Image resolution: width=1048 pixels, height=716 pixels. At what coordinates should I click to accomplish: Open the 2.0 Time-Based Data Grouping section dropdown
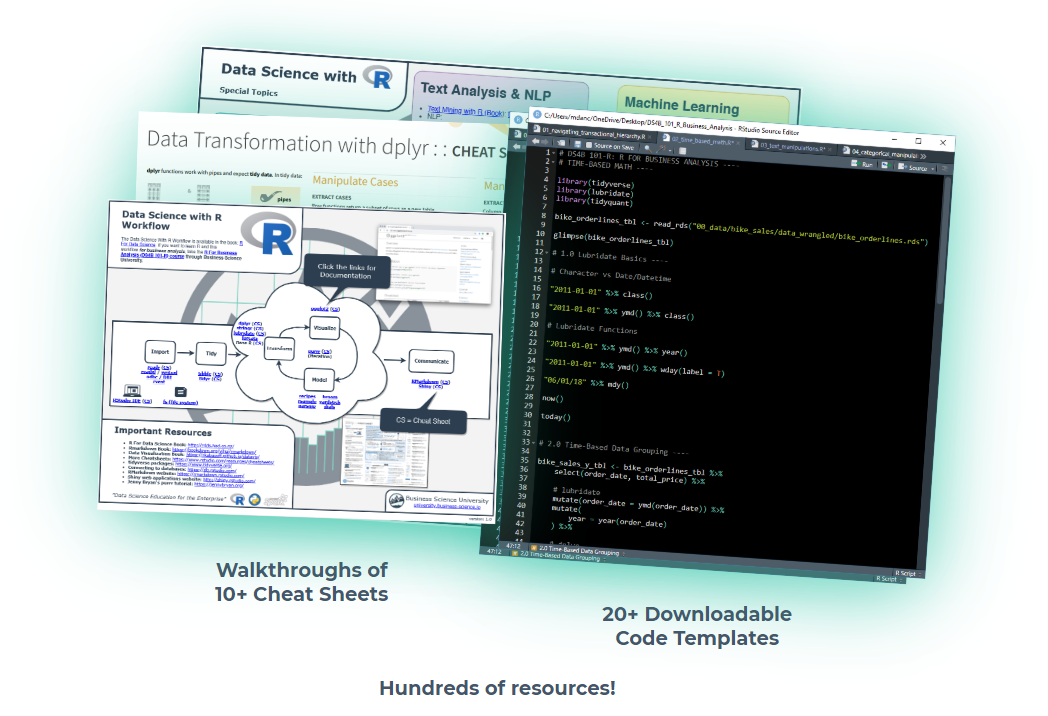click(x=578, y=550)
